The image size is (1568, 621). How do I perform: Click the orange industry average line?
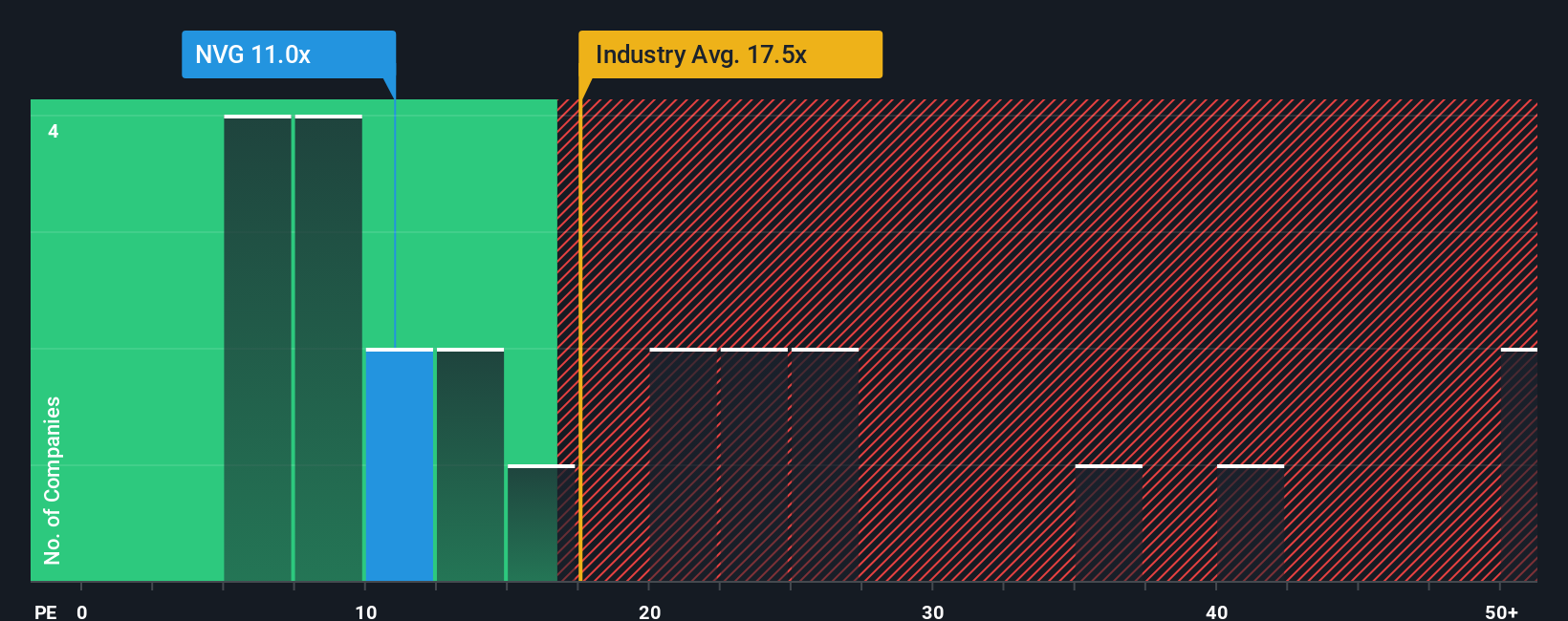(579, 340)
